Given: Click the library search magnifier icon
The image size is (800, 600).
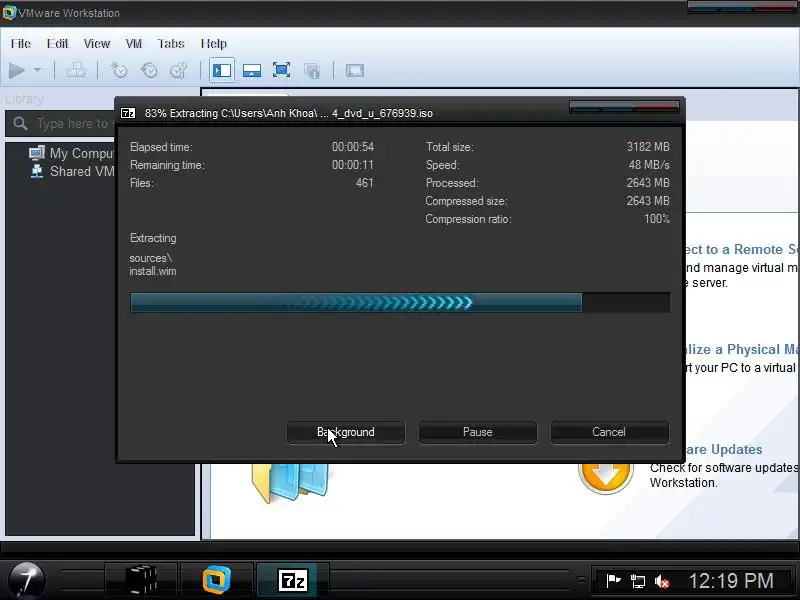Looking at the screenshot, I should pyautogui.click(x=20, y=123).
